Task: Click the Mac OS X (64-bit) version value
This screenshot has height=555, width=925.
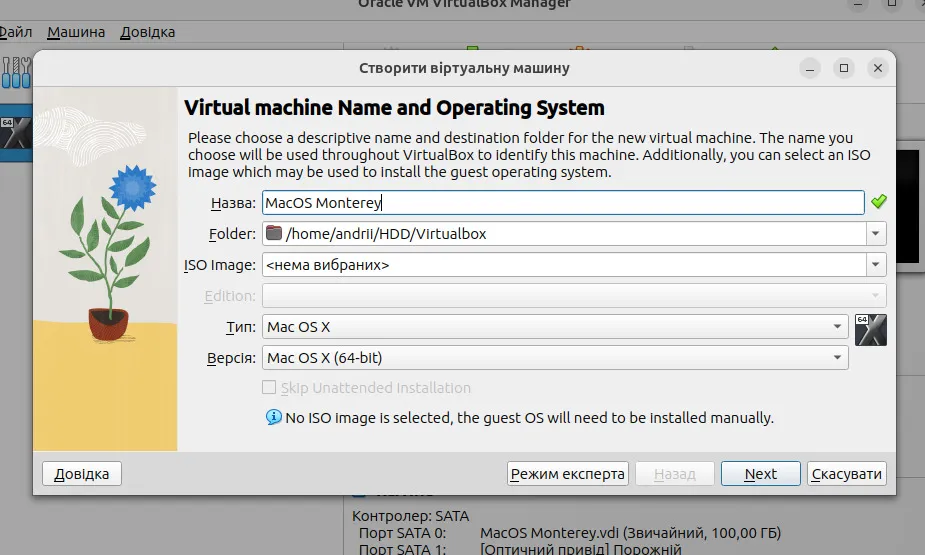Action: (x=324, y=357)
